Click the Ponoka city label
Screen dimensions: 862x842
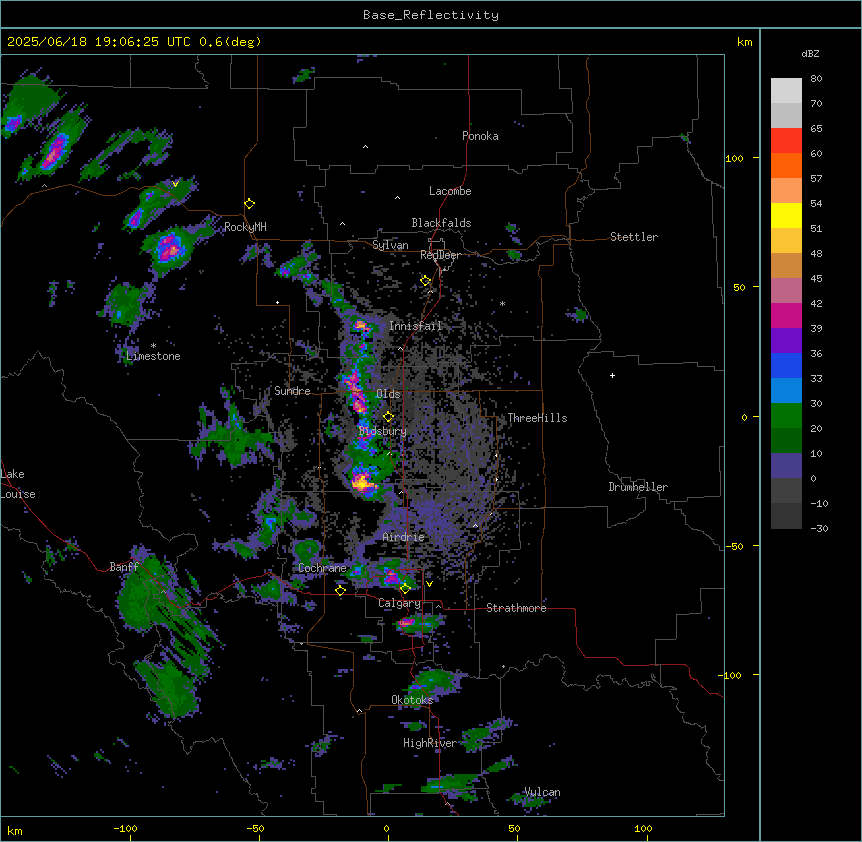pos(480,136)
